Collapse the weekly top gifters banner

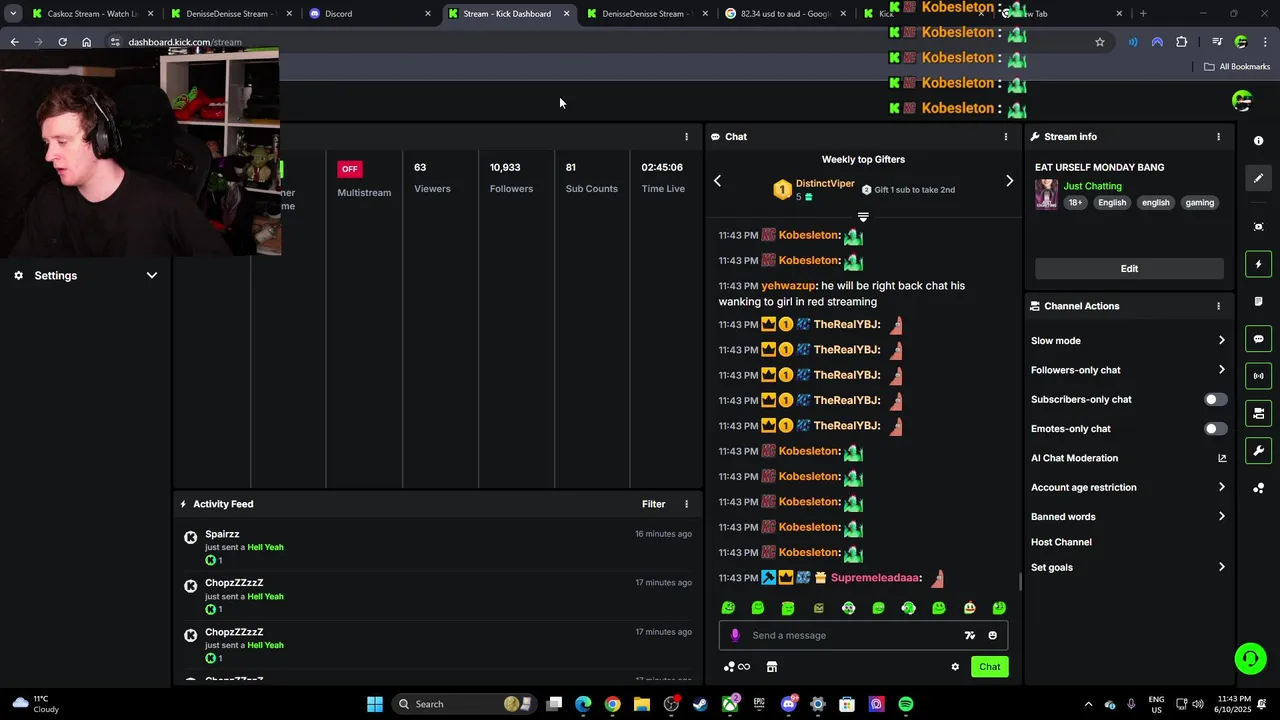tap(863, 217)
